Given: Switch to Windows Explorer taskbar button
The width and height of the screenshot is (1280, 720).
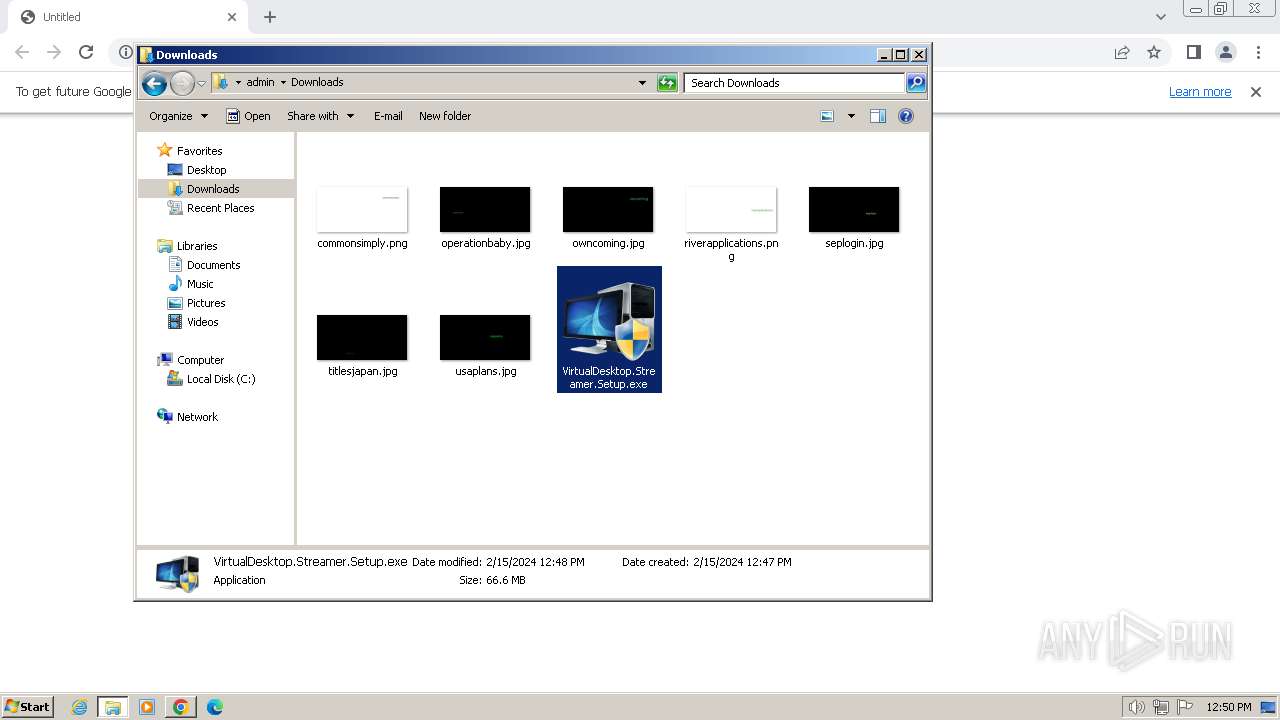Looking at the screenshot, I should (x=113, y=707).
